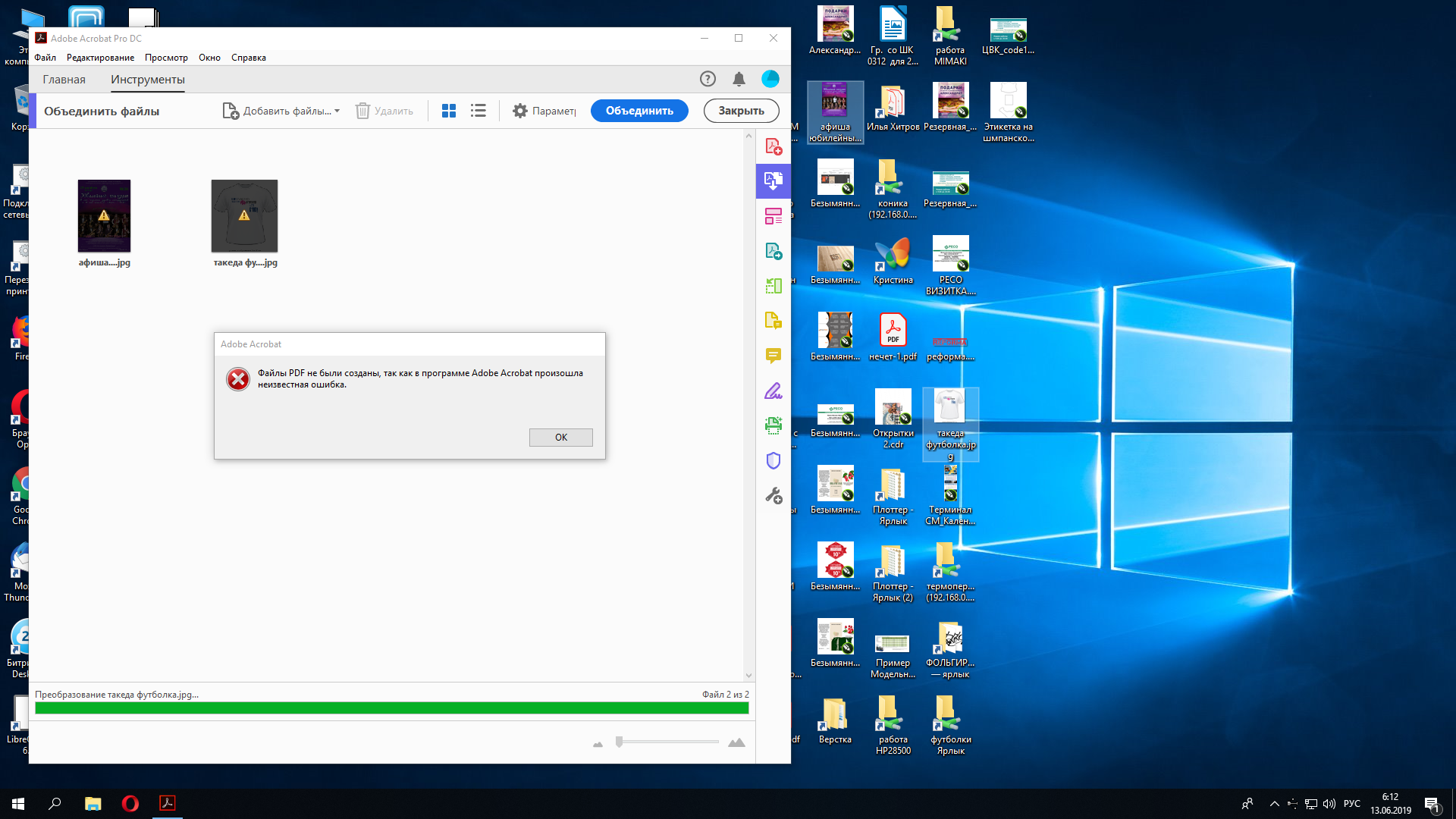Open the help question mark icon

(x=708, y=79)
